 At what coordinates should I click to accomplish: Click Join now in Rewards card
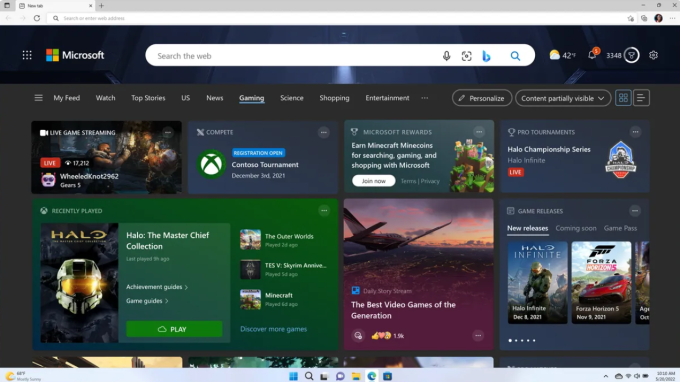[x=373, y=181]
